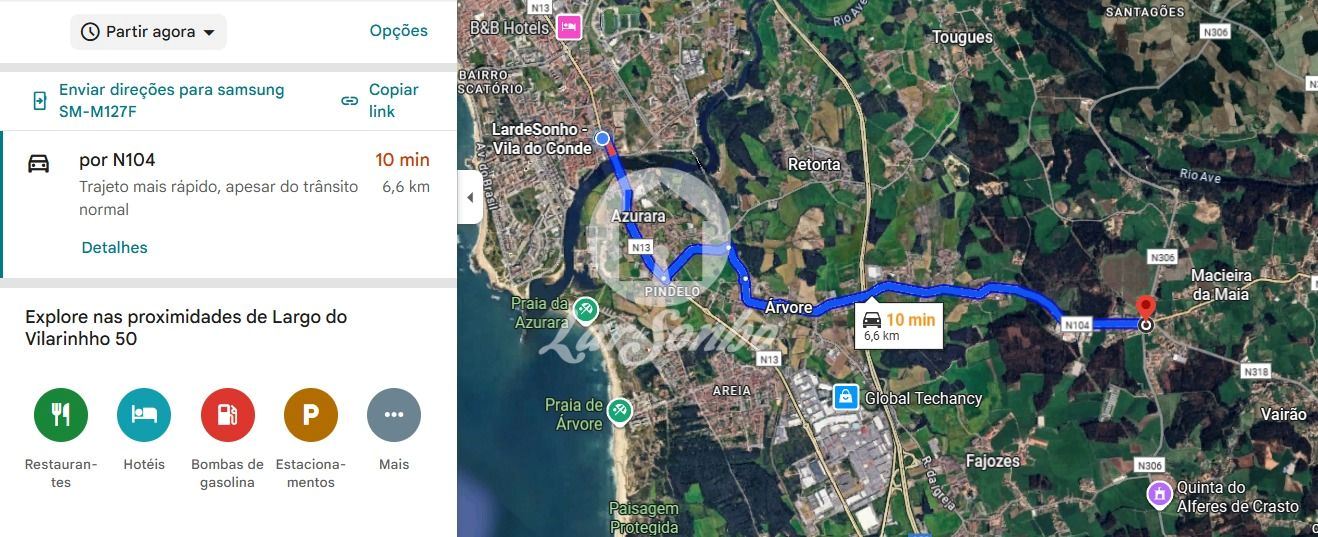Send directions to samsung SM-M127F
1318x537 pixels.
(x=160, y=100)
